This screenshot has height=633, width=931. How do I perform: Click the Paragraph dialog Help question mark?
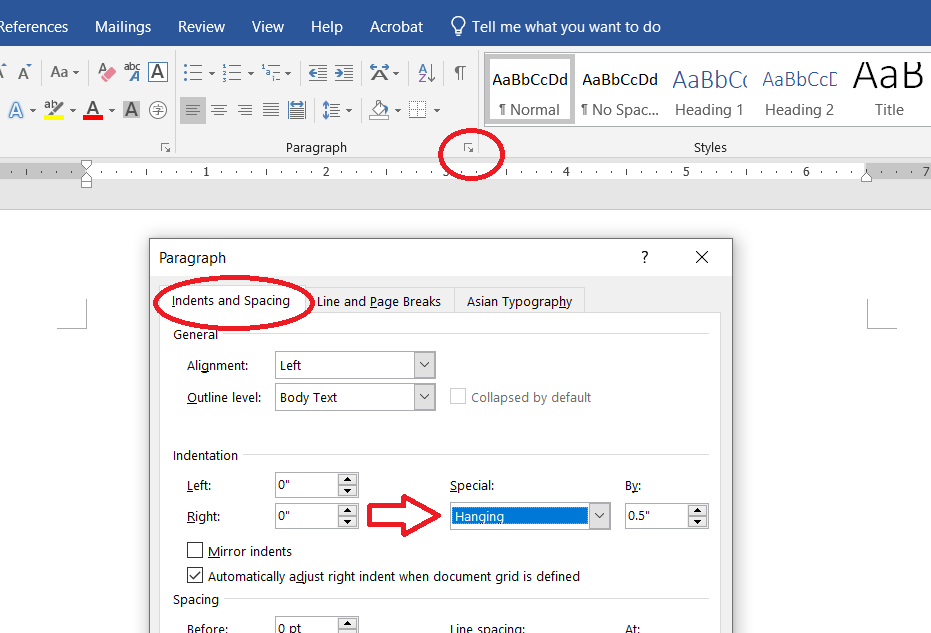coord(645,258)
